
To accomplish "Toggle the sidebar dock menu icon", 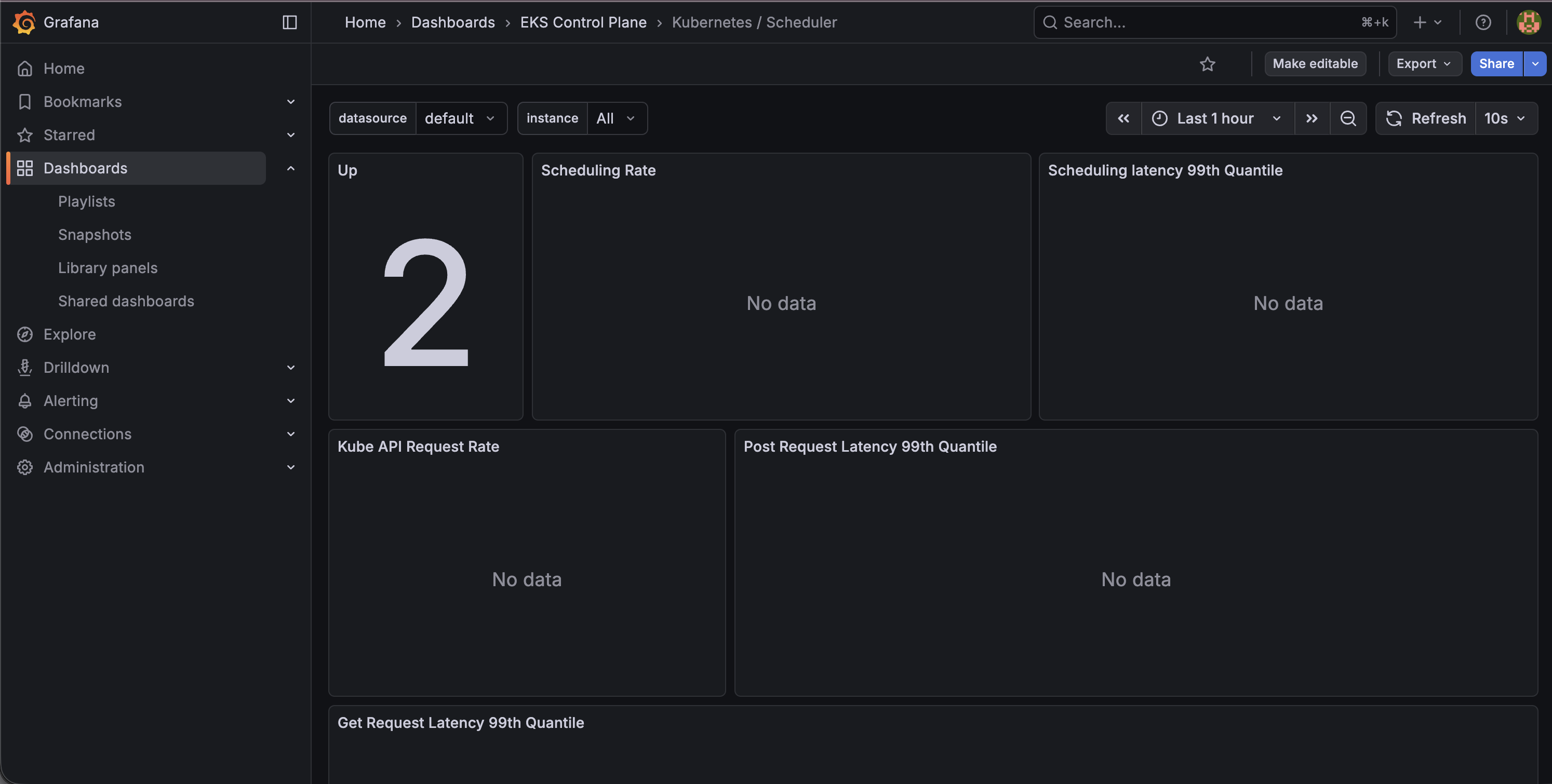I will coord(290,22).
